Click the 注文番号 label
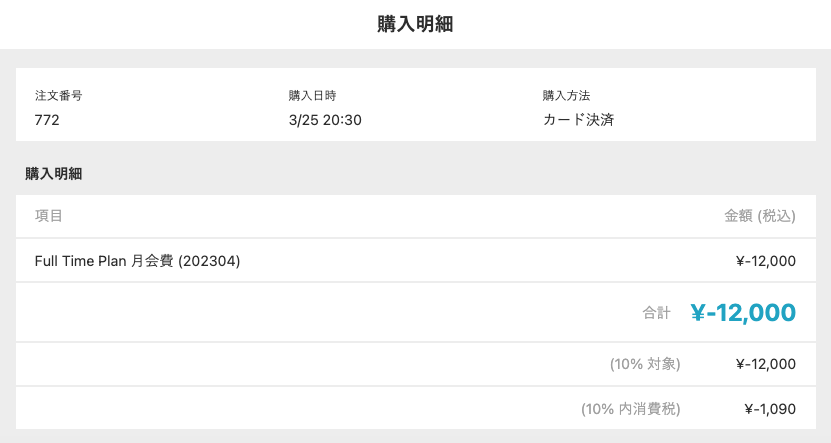The width and height of the screenshot is (831, 443). pos(57,96)
